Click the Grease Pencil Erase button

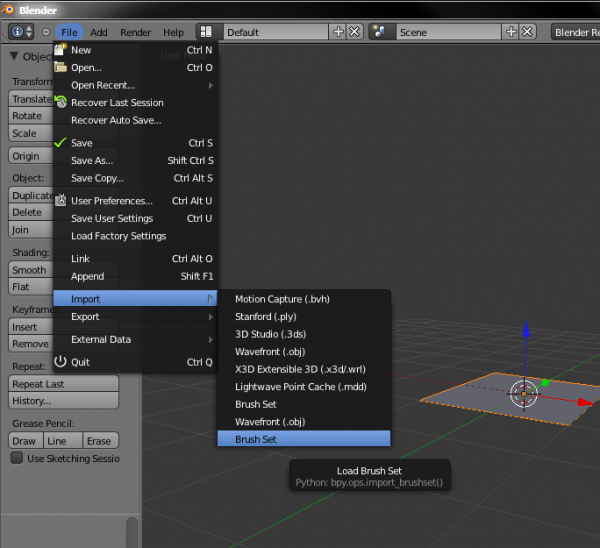click(101, 441)
